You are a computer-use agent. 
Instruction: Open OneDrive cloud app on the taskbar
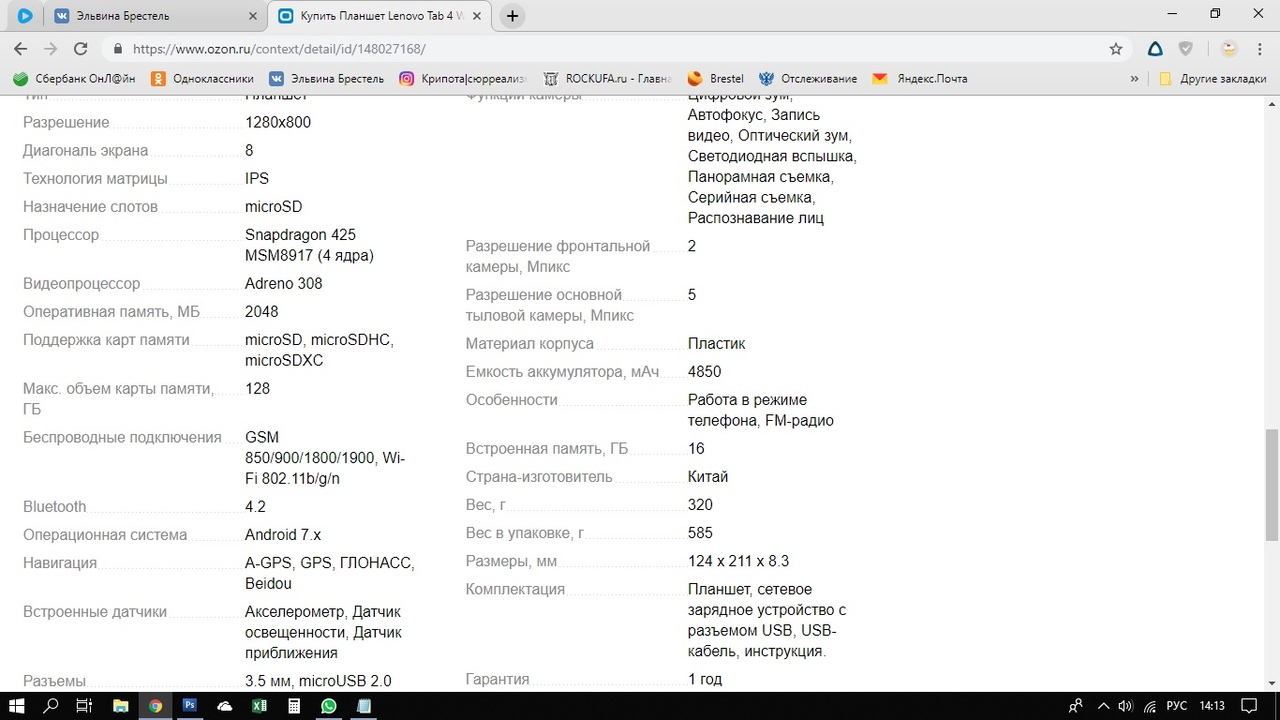(x=225, y=706)
